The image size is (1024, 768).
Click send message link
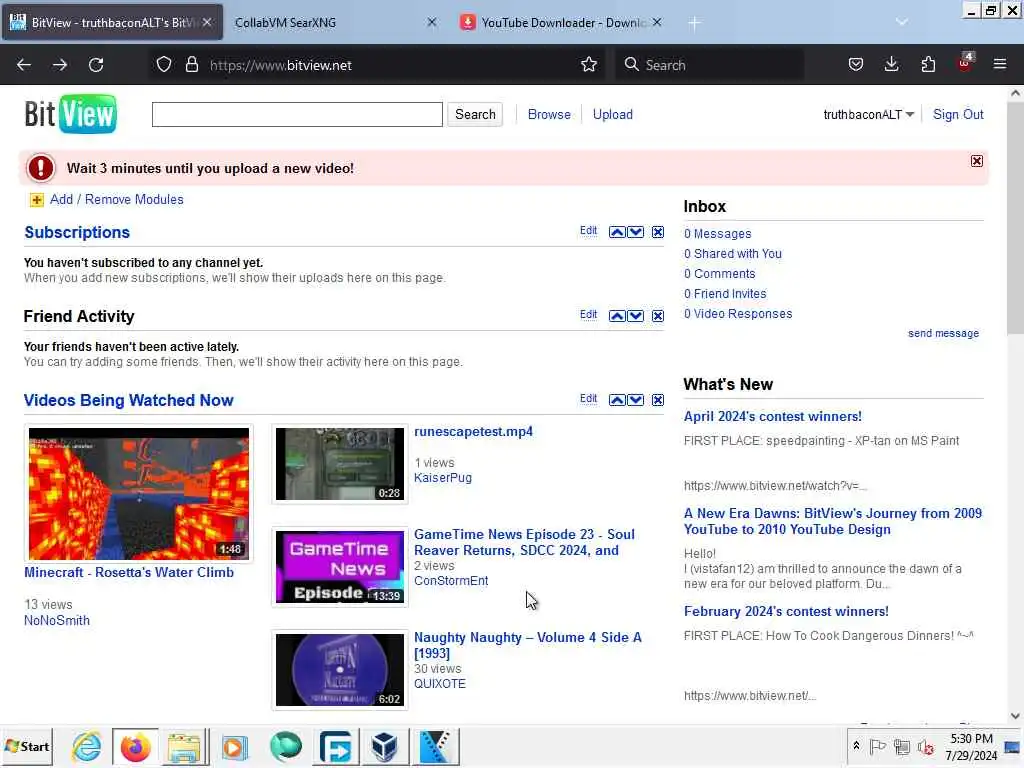tap(943, 333)
